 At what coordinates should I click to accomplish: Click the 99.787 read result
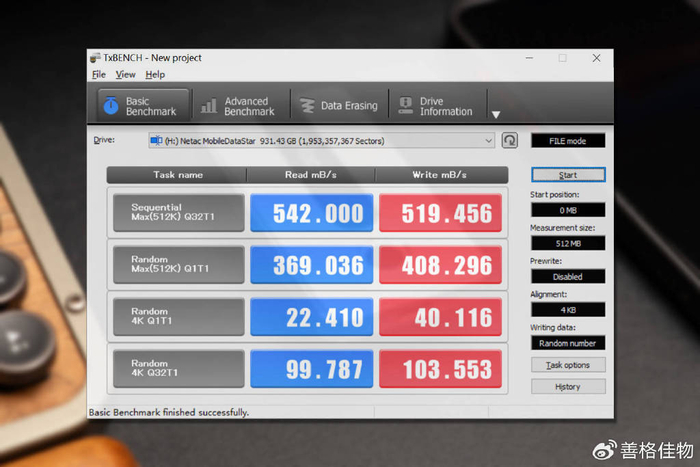tap(312, 368)
